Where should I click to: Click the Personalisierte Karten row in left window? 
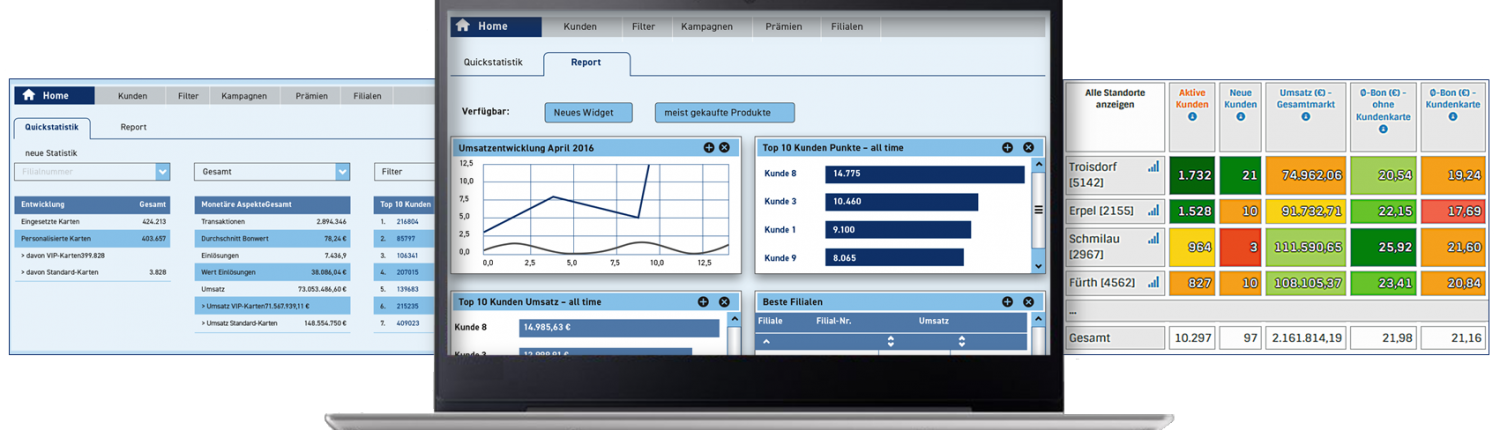pyautogui.click(x=92, y=239)
